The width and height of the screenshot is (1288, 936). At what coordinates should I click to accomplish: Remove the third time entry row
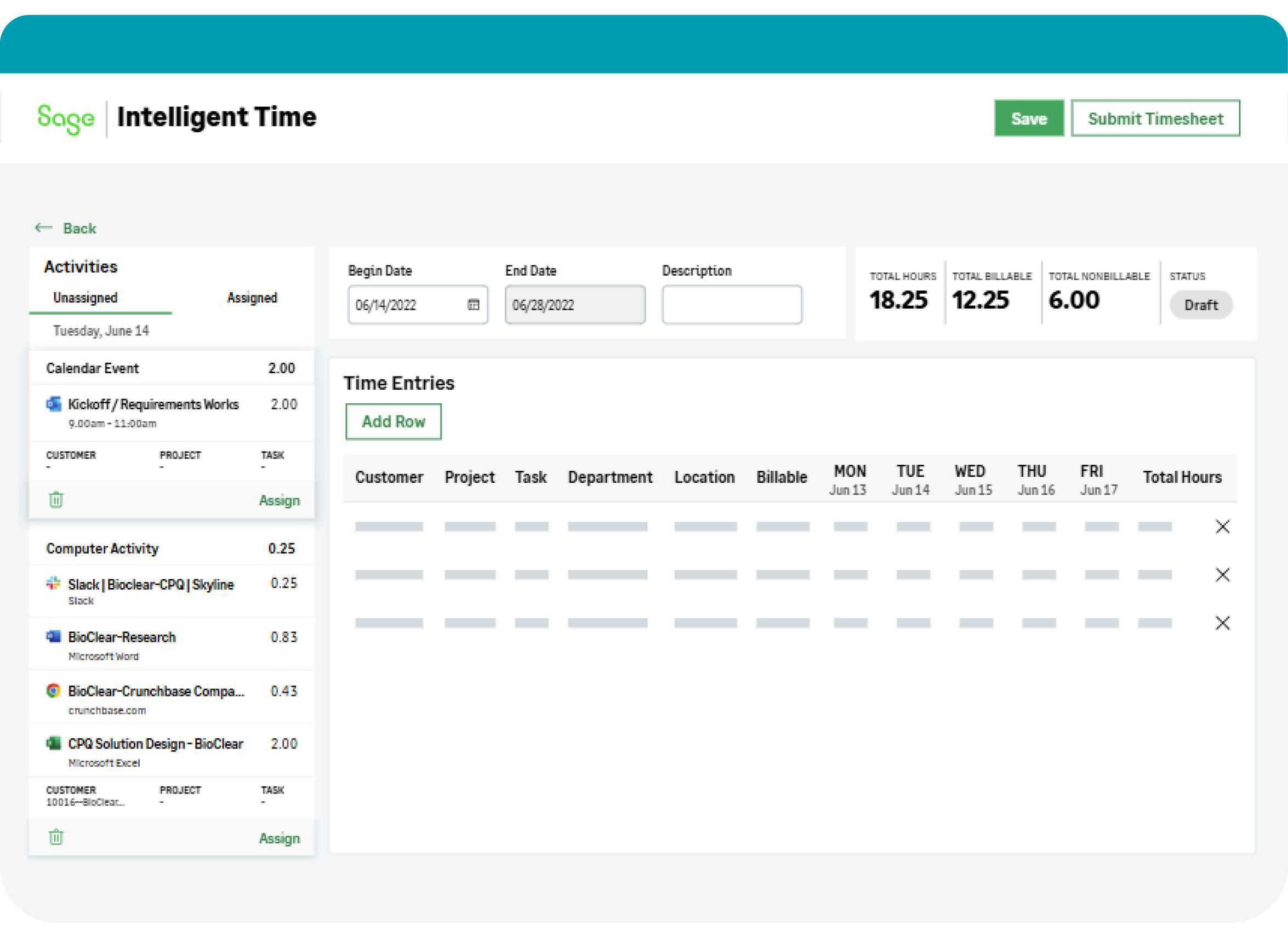1222,623
